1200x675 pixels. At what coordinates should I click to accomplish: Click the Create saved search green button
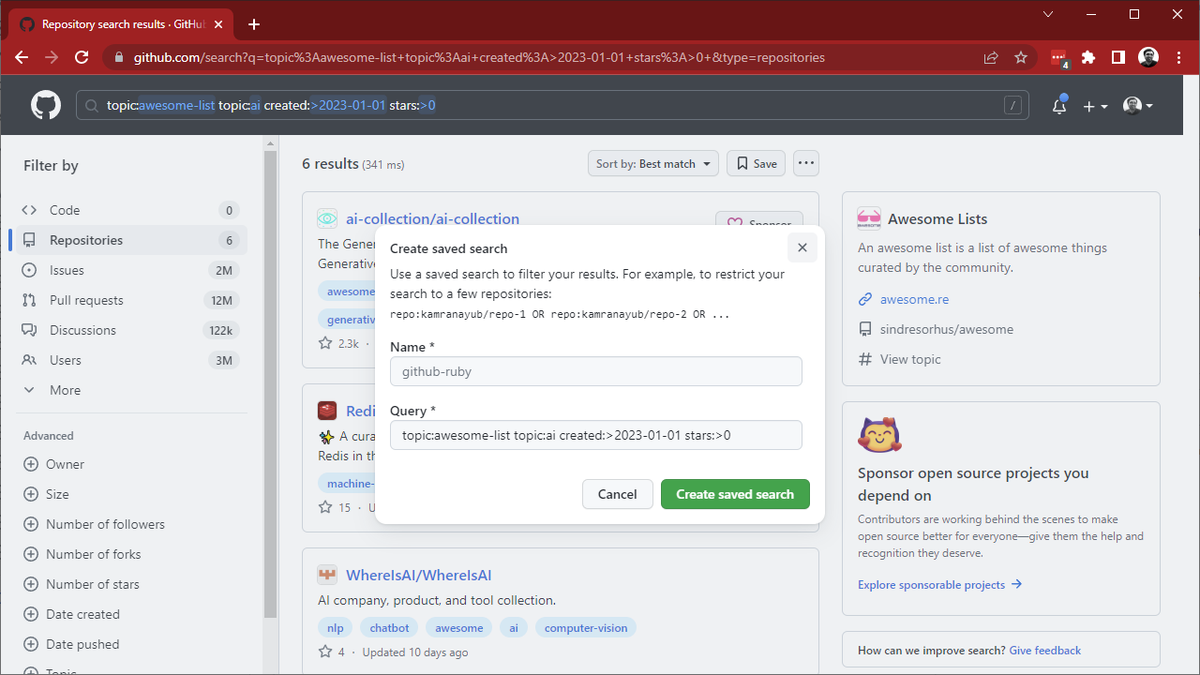(x=735, y=493)
